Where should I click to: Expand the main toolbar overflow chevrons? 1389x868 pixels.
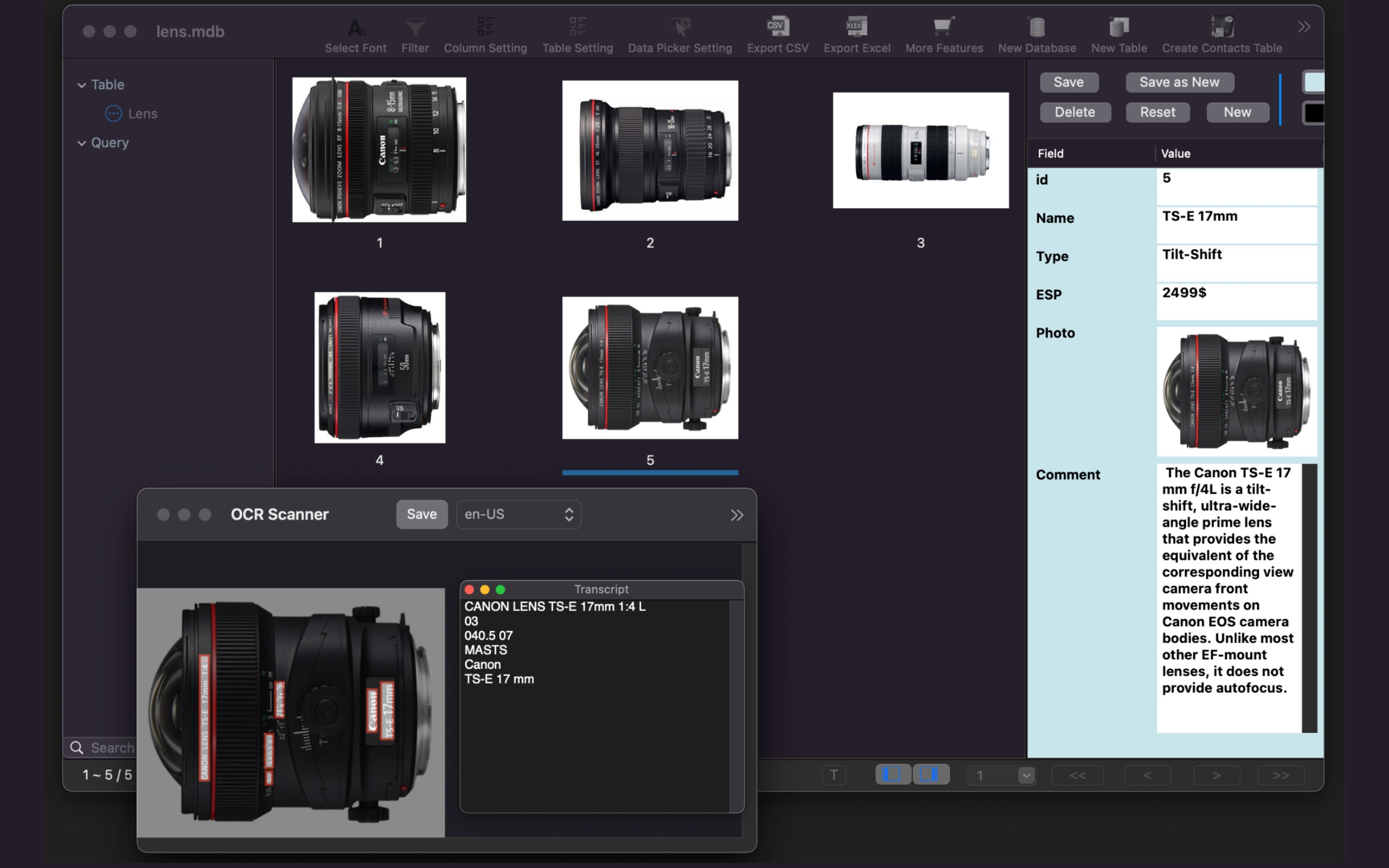coord(1303,27)
